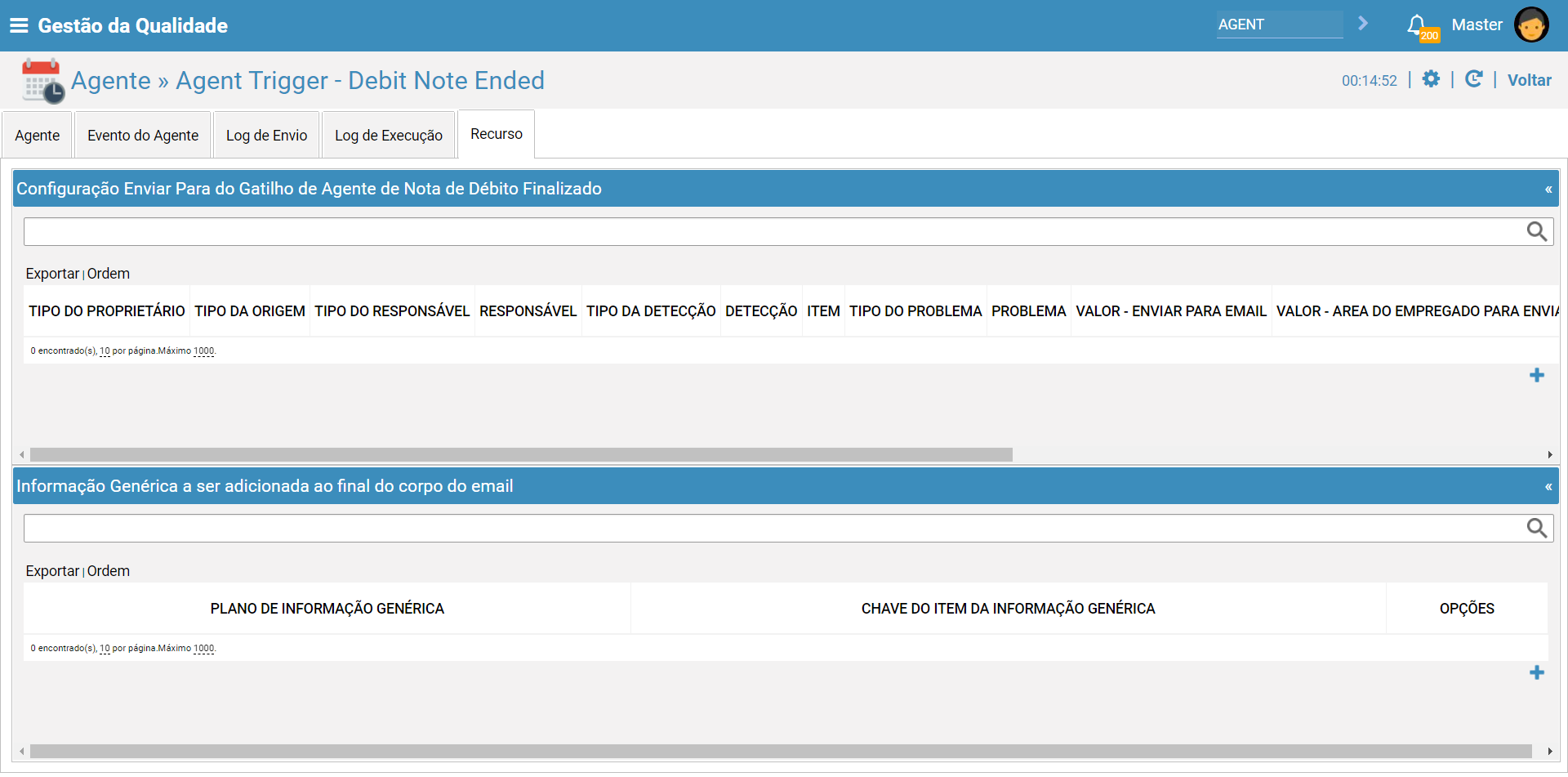Viewport: 1568px width, 777px height.
Task: Sort by PLANO DE INFORMAÇÃO GENÉRICA column
Action: [327, 609]
